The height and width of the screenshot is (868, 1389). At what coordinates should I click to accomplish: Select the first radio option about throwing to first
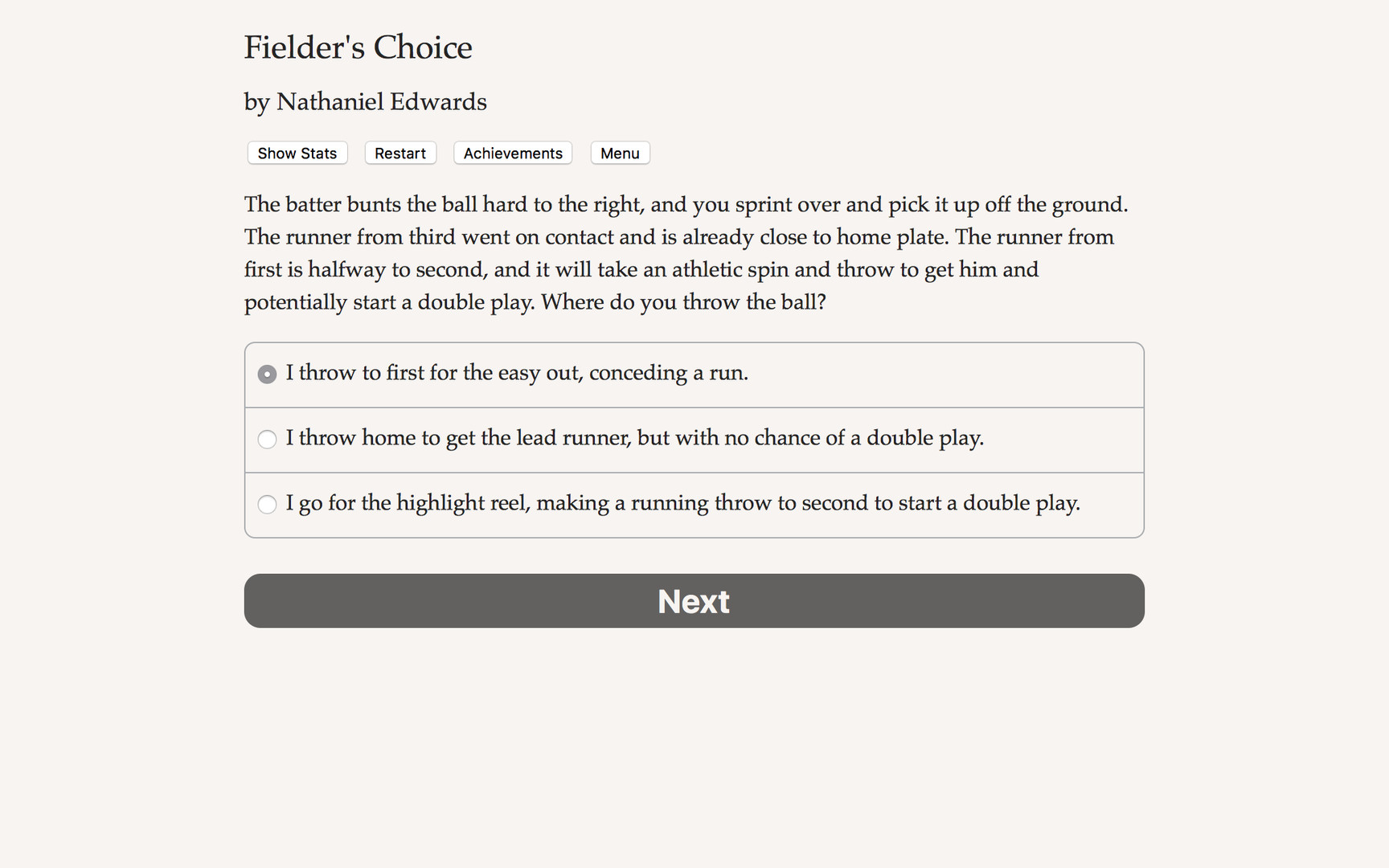(267, 374)
